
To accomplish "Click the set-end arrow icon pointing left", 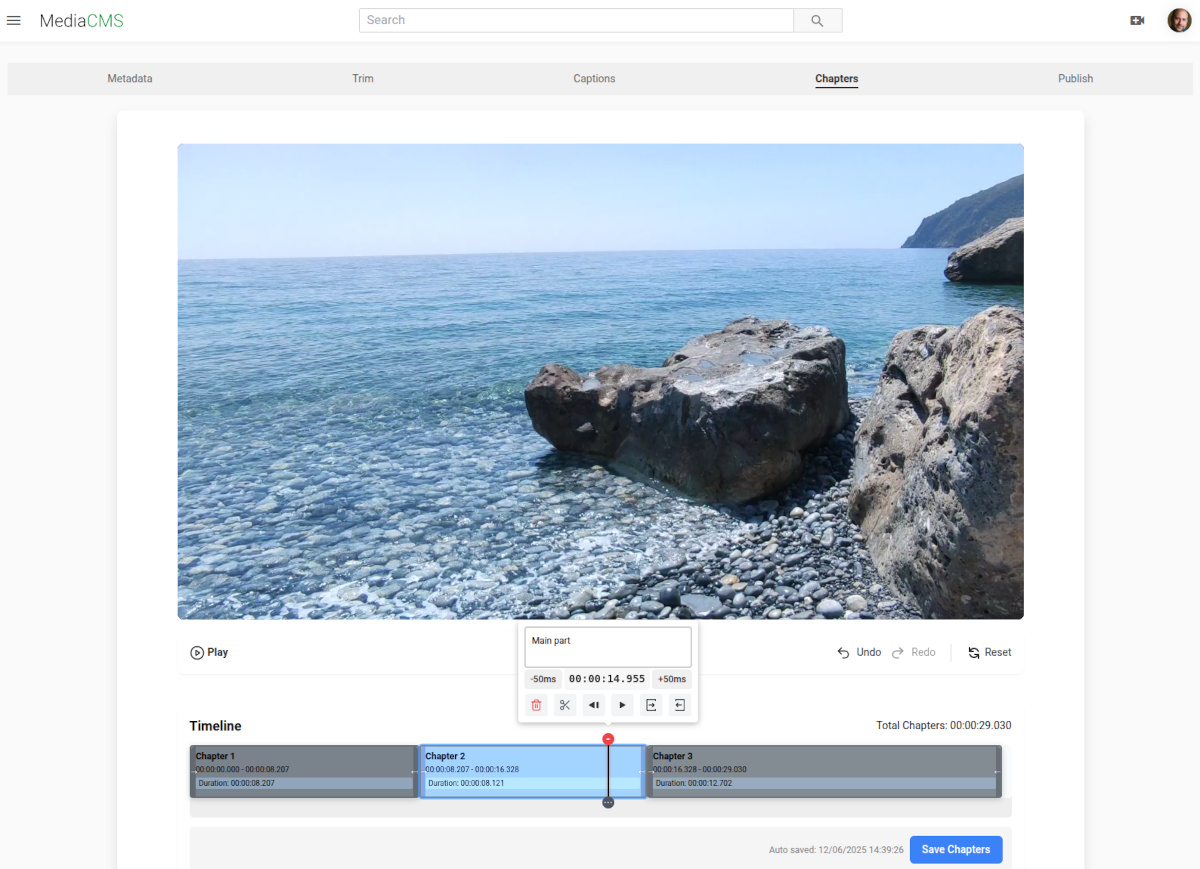I will tap(680, 705).
